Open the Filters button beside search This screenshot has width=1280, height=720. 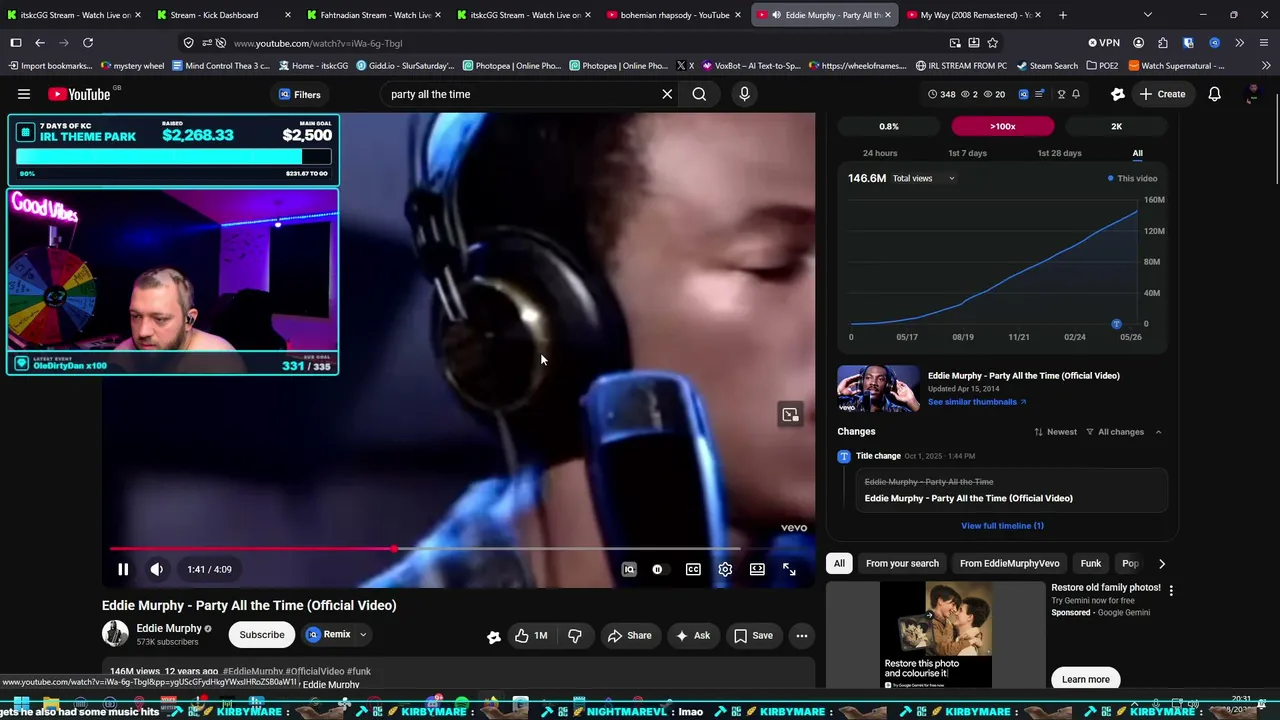300,94
